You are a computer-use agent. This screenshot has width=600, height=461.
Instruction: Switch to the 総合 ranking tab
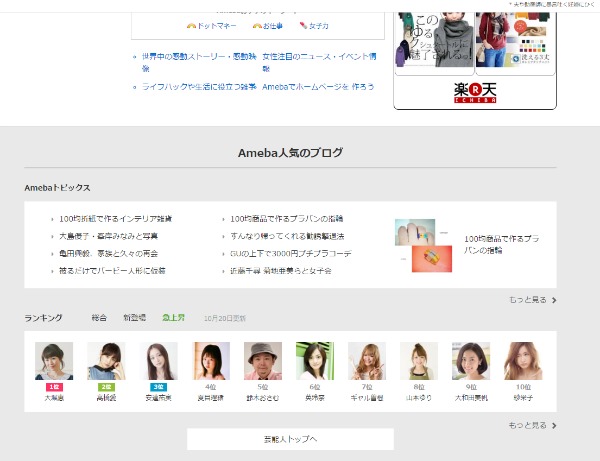99,317
